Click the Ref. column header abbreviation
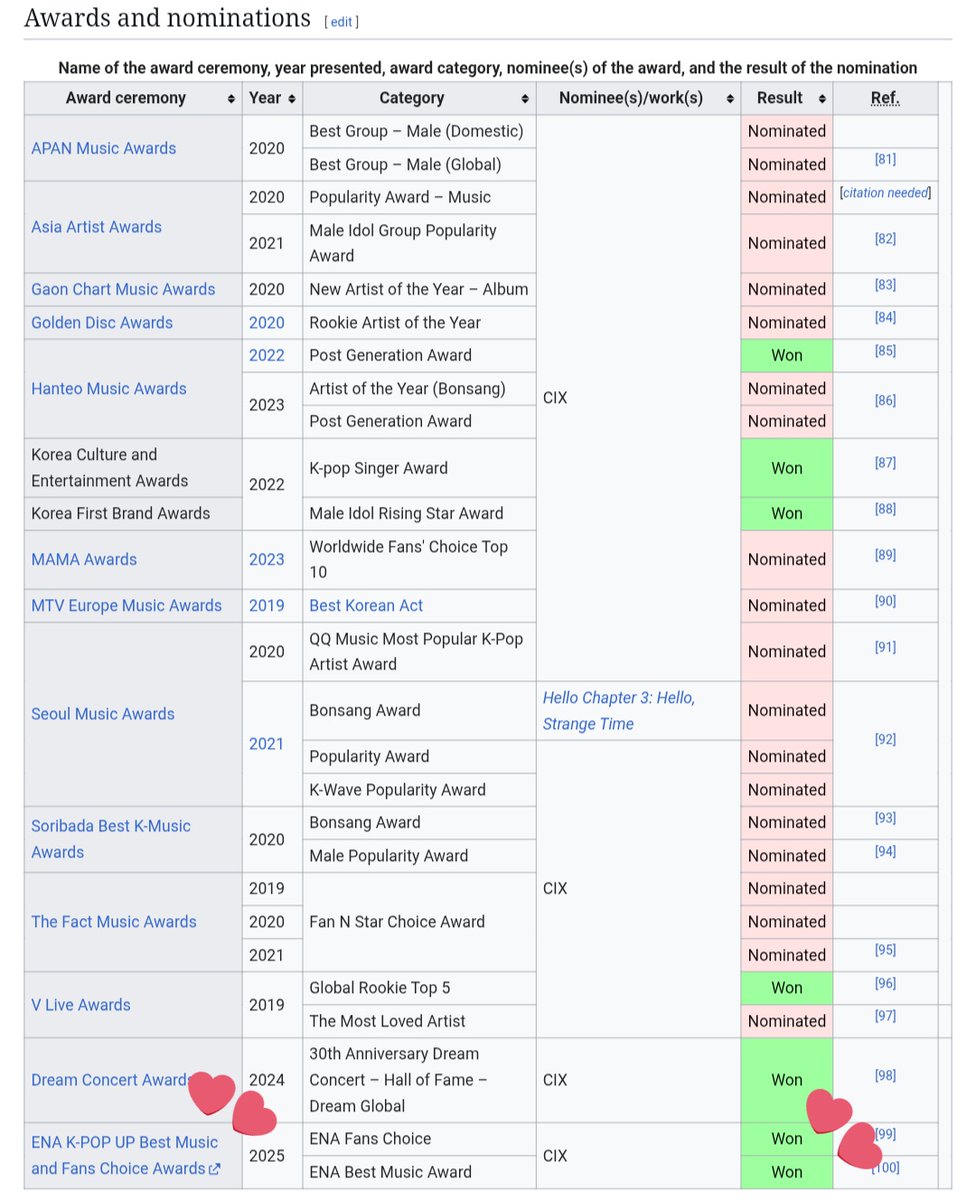Viewport: 976px width, 1200px height. point(885,98)
